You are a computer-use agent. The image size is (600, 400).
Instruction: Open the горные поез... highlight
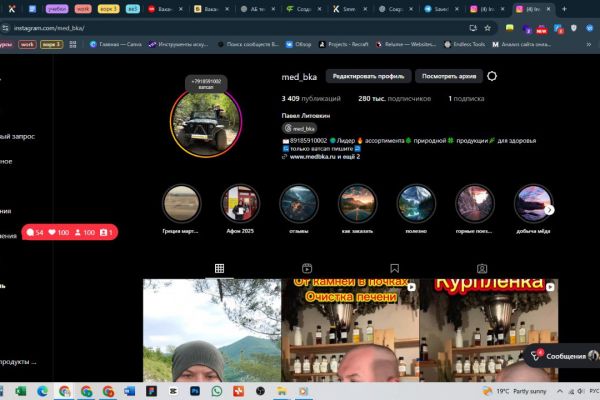[474, 204]
